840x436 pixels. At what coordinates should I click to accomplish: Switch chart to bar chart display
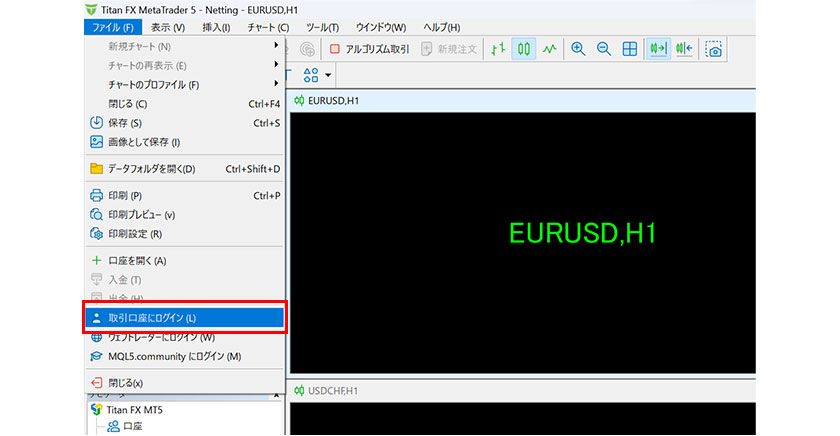point(498,48)
